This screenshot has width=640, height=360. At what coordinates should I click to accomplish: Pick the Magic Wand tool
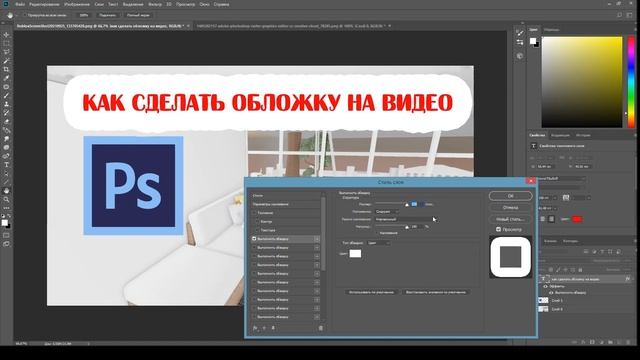(6, 61)
